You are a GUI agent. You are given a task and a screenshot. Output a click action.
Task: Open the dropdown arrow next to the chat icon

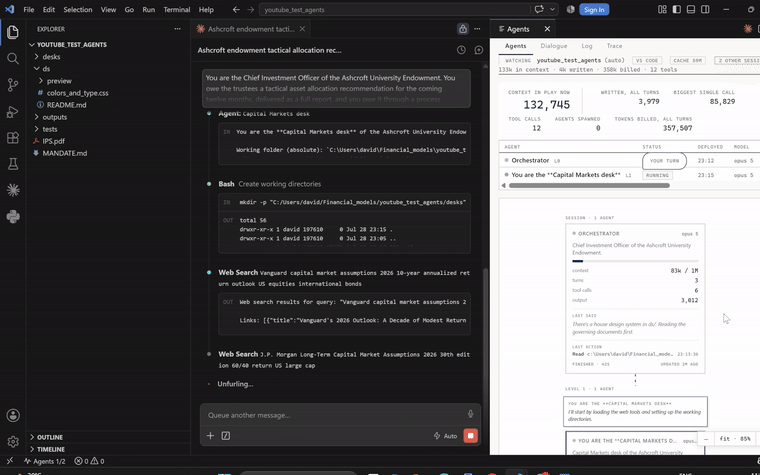tap(552, 9)
